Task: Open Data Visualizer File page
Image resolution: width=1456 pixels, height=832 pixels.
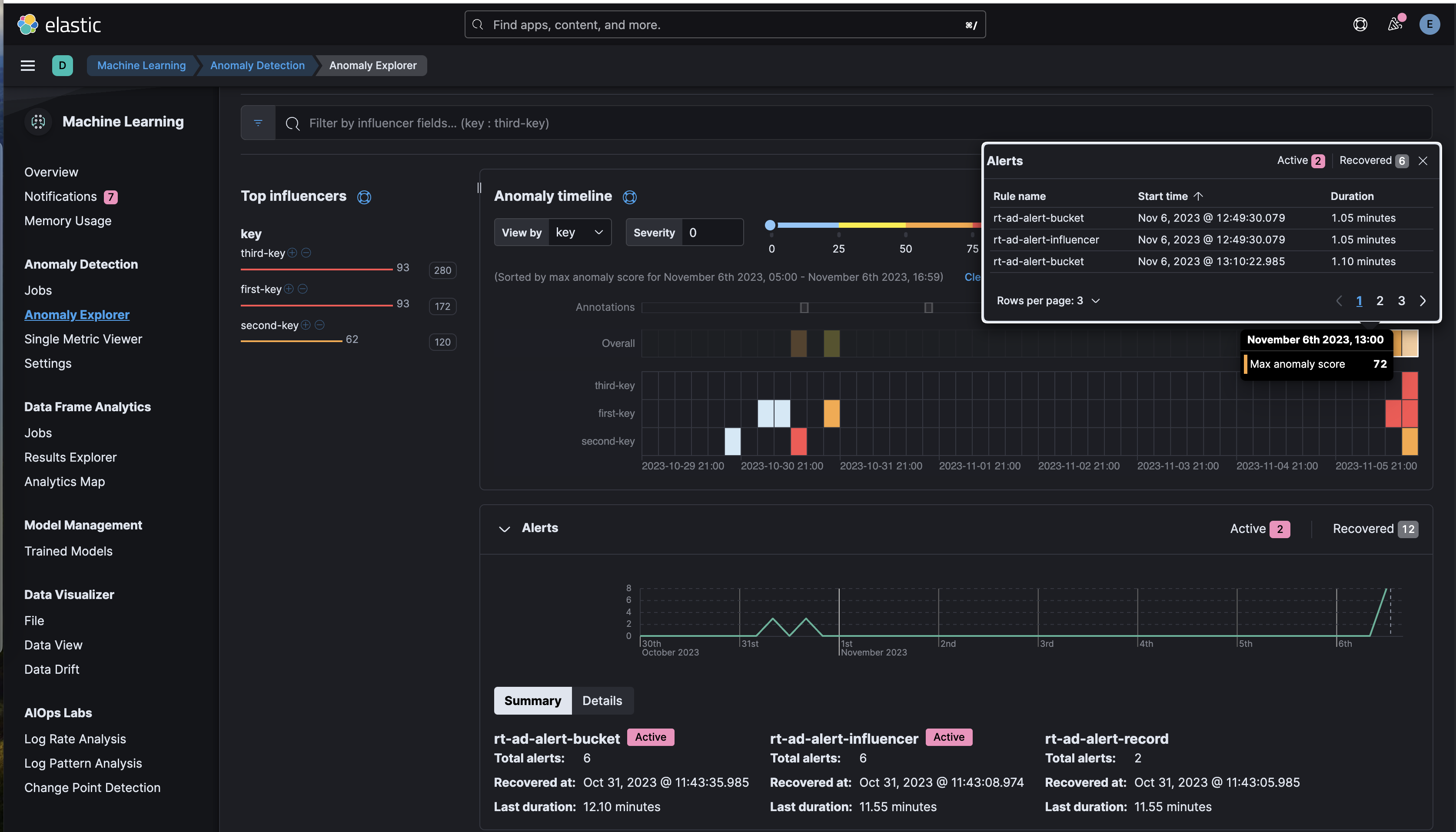Action: click(x=34, y=621)
